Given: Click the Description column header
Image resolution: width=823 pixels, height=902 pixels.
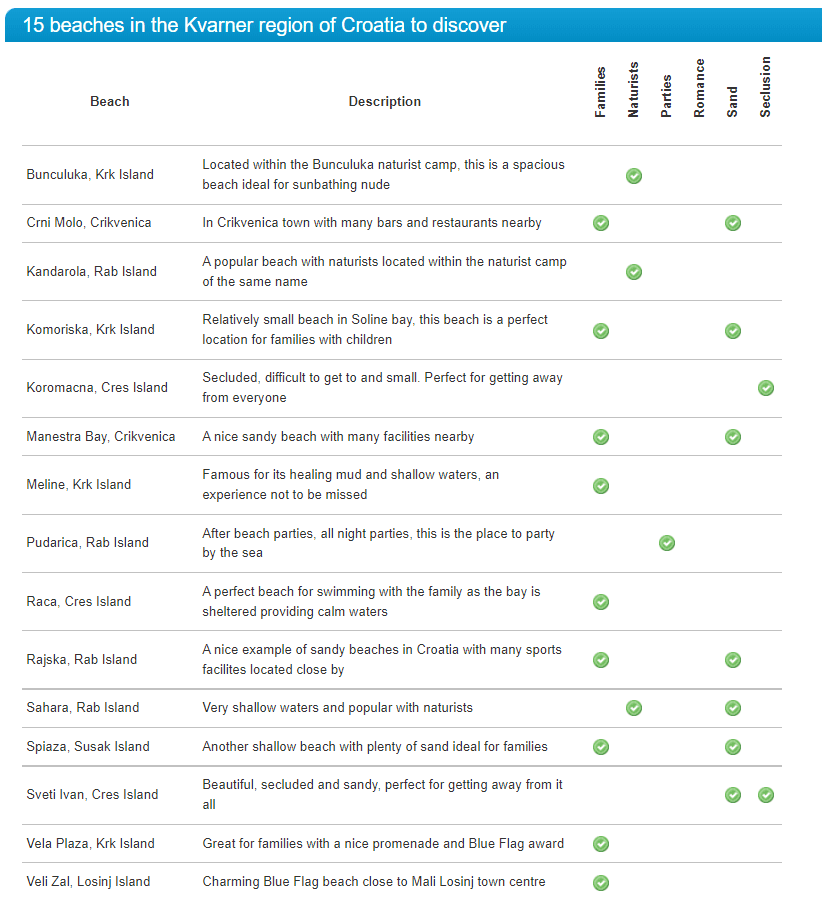Looking at the screenshot, I should click(385, 101).
